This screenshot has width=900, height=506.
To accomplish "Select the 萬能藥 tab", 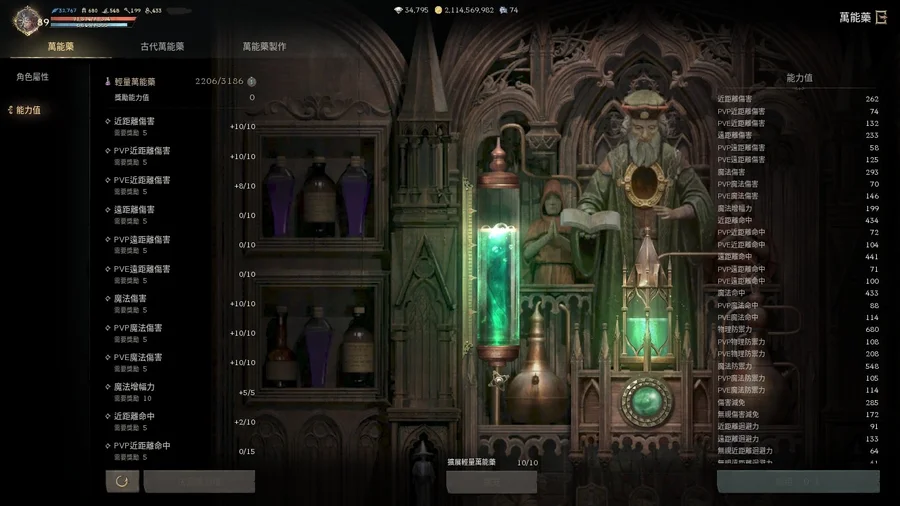I will coord(60,47).
